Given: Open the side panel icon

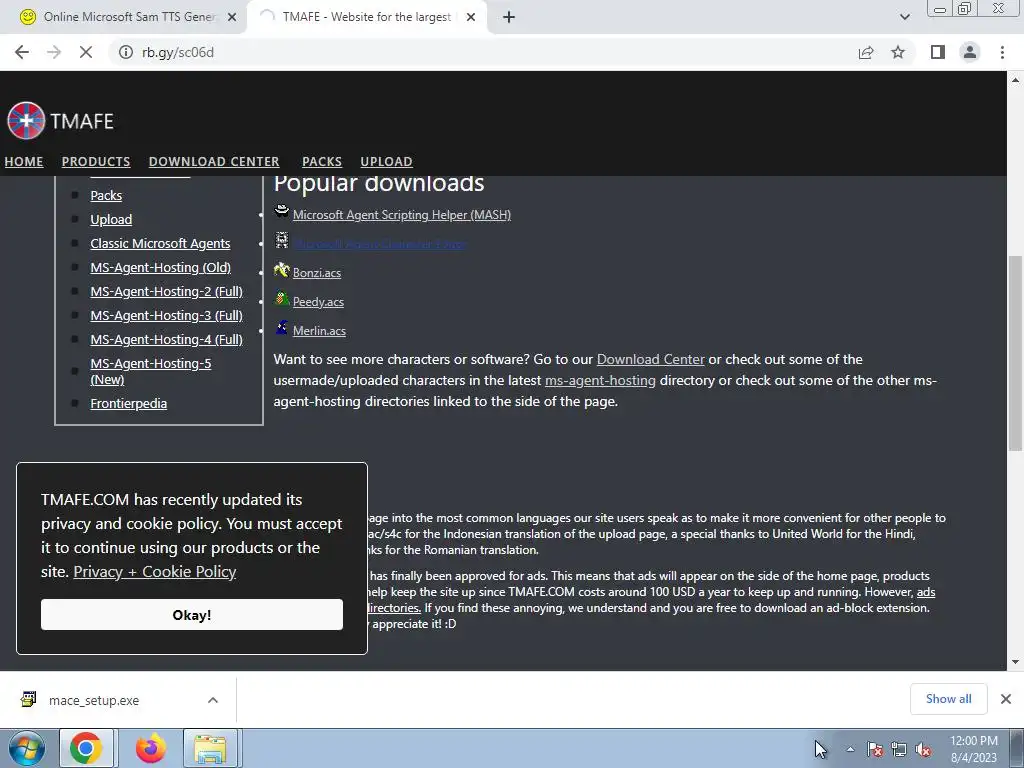Looking at the screenshot, I should point(938,52).
